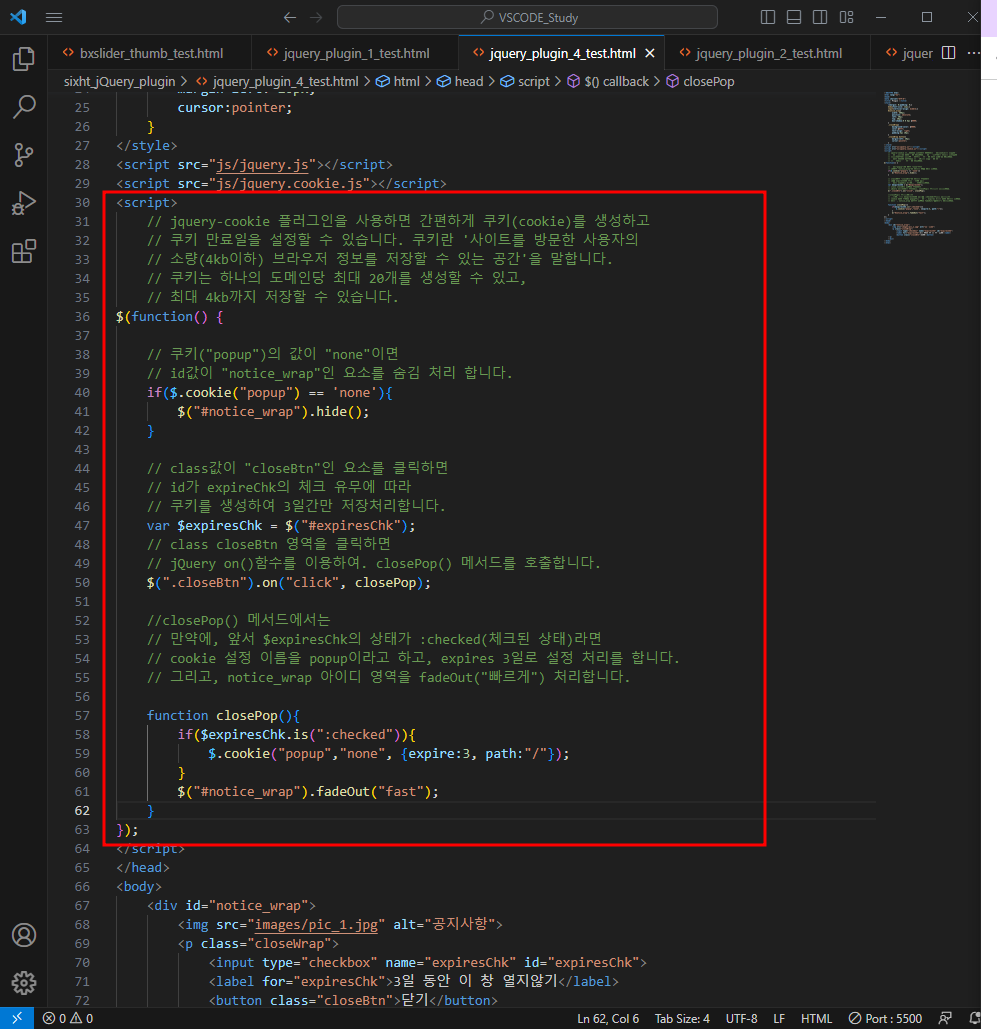Follow the js/jquery.js src link
This screenshot has height=1029, width=997.
pos(262,165)
